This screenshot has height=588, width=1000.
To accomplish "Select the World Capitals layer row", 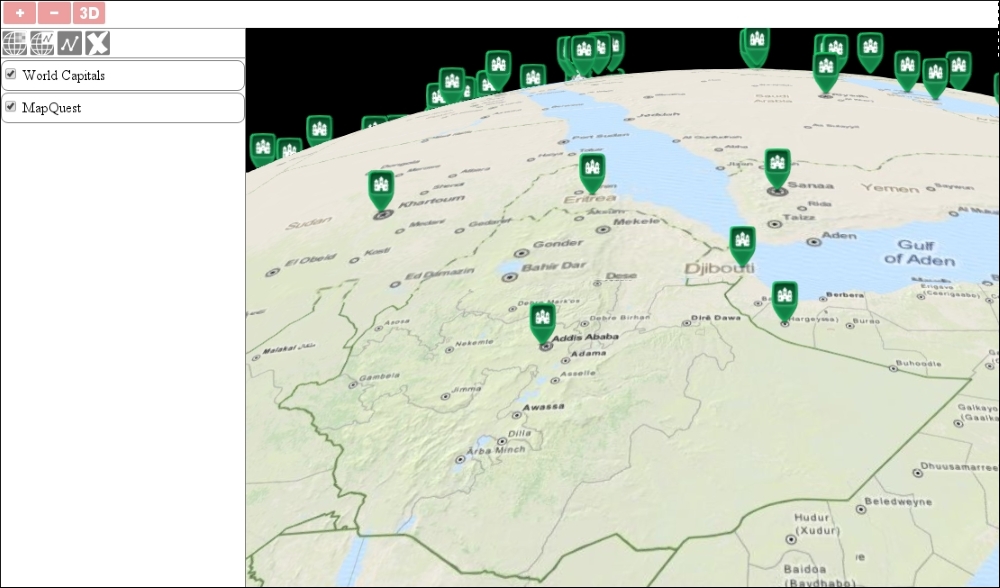I will click(123, 75).
